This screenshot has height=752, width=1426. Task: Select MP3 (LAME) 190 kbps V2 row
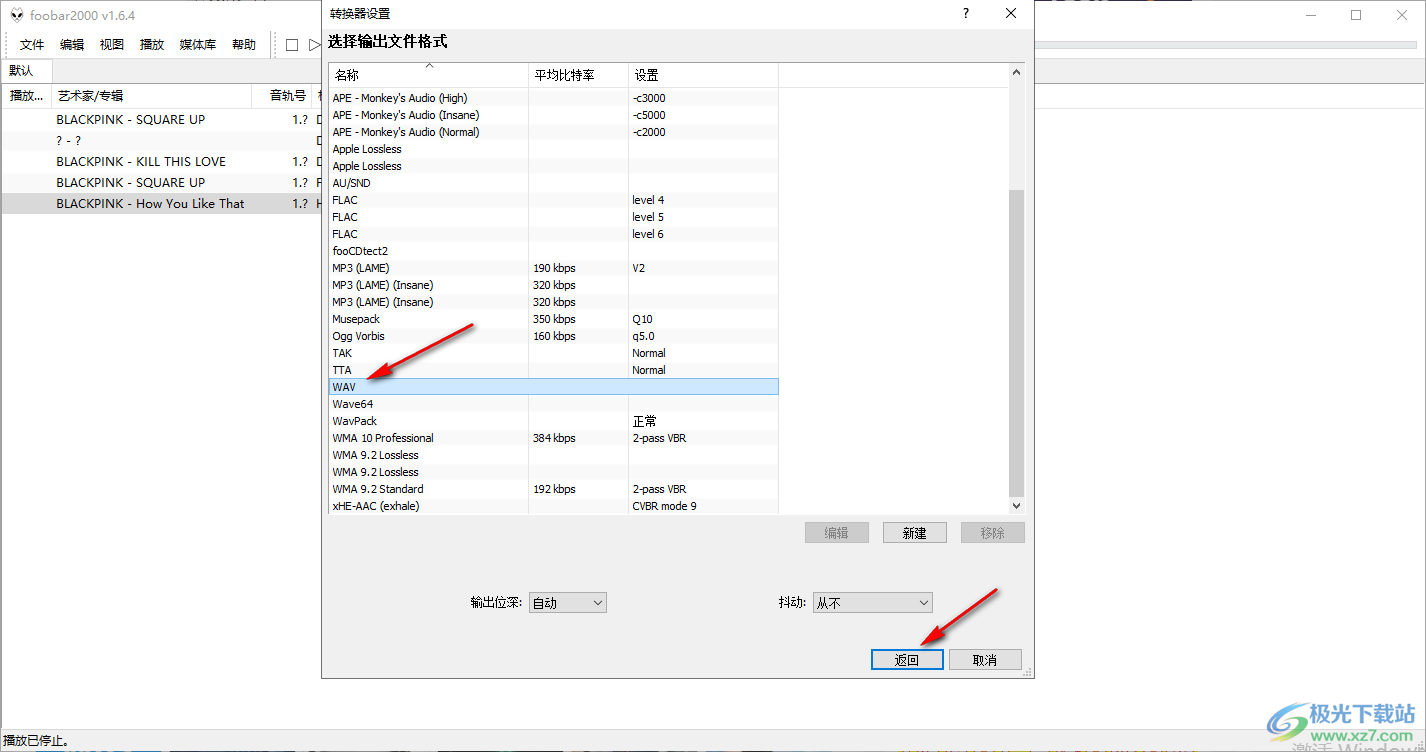coord(554,268)
